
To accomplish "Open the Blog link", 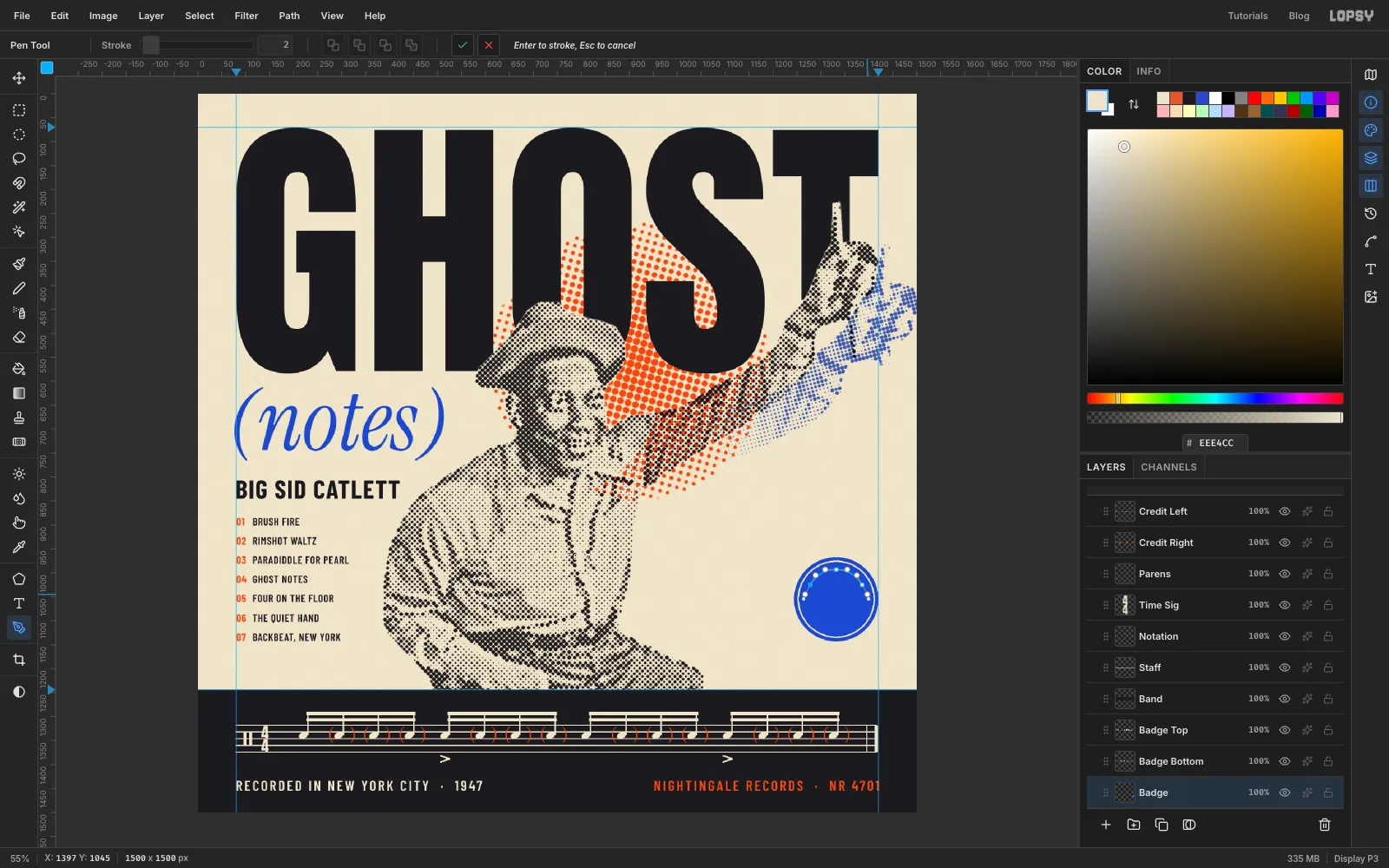I will (x=1299, y=16).
